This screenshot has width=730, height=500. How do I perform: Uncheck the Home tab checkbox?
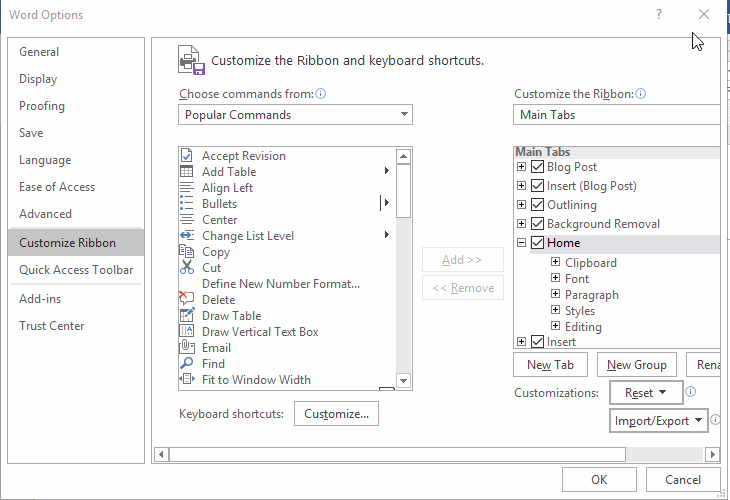[x=537, y=243]
